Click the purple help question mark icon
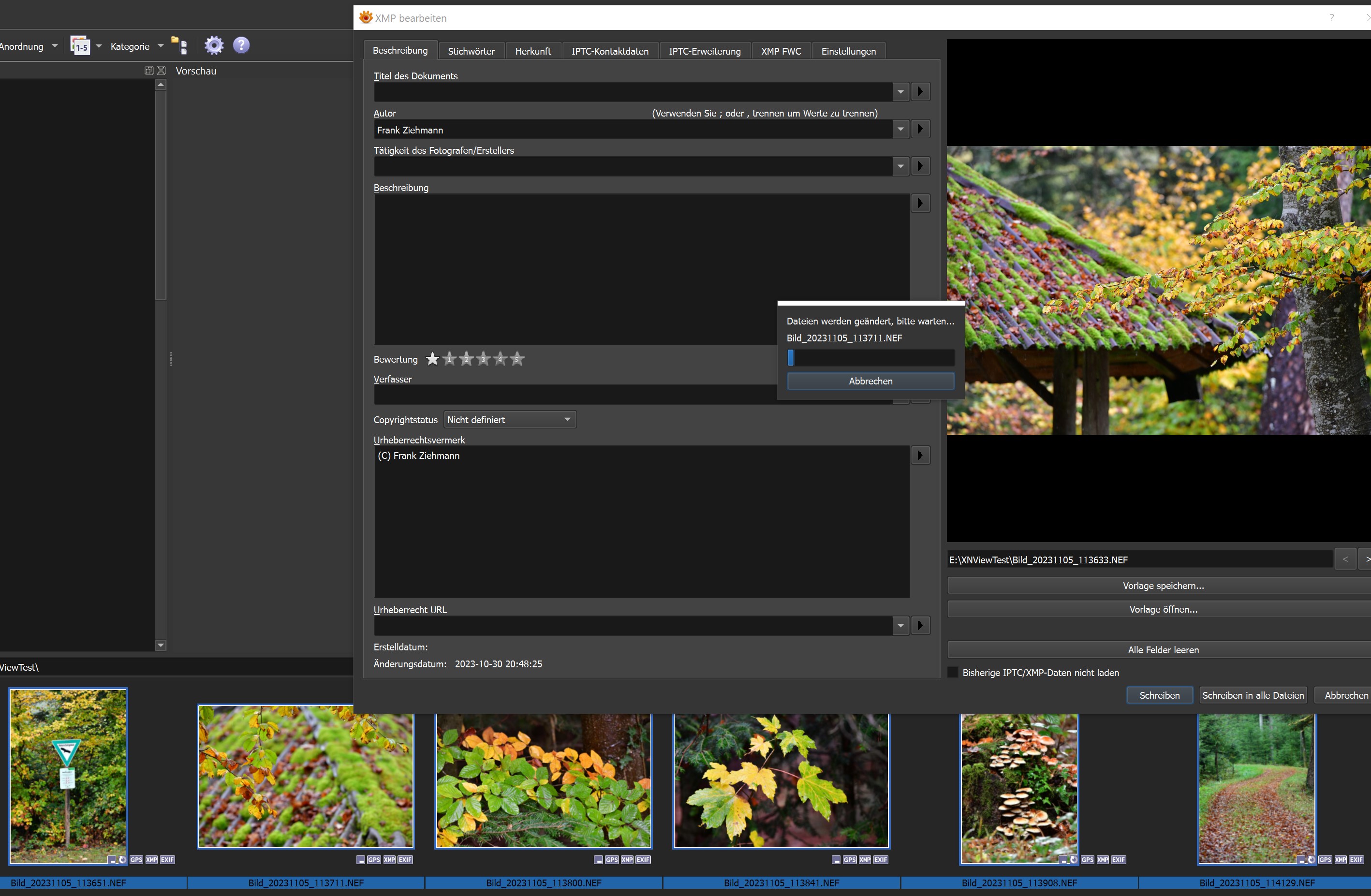 241,45
